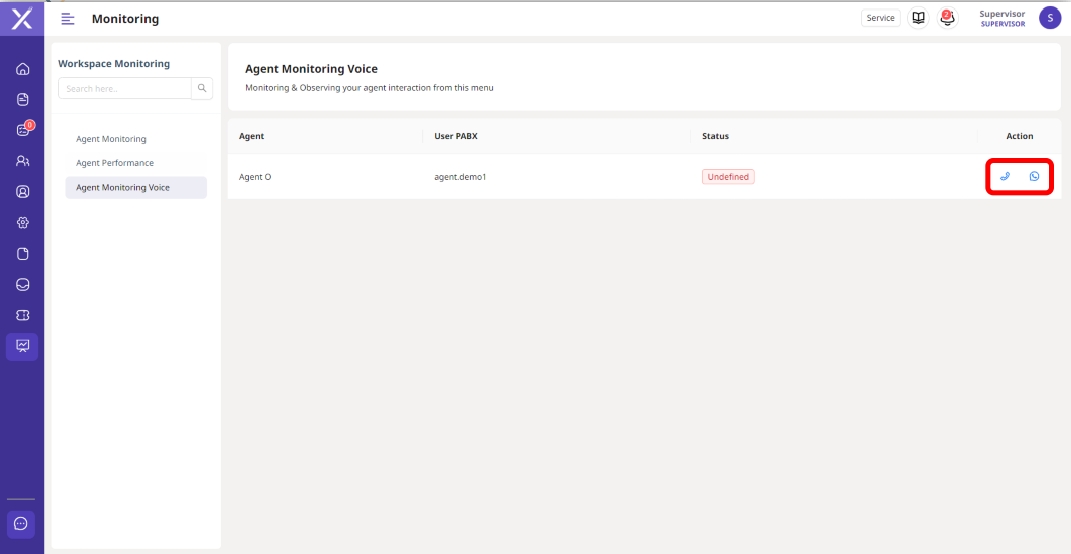Click the Undefined status badge

(x=728, y=177)
